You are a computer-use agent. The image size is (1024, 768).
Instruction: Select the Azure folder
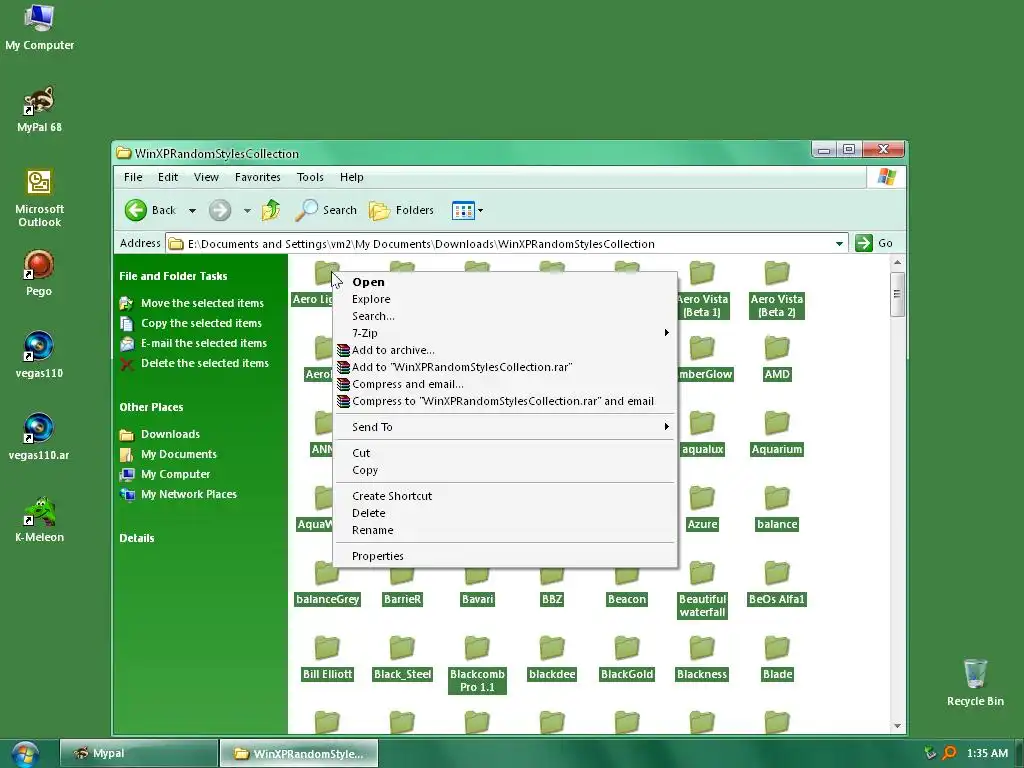[702, 508]
